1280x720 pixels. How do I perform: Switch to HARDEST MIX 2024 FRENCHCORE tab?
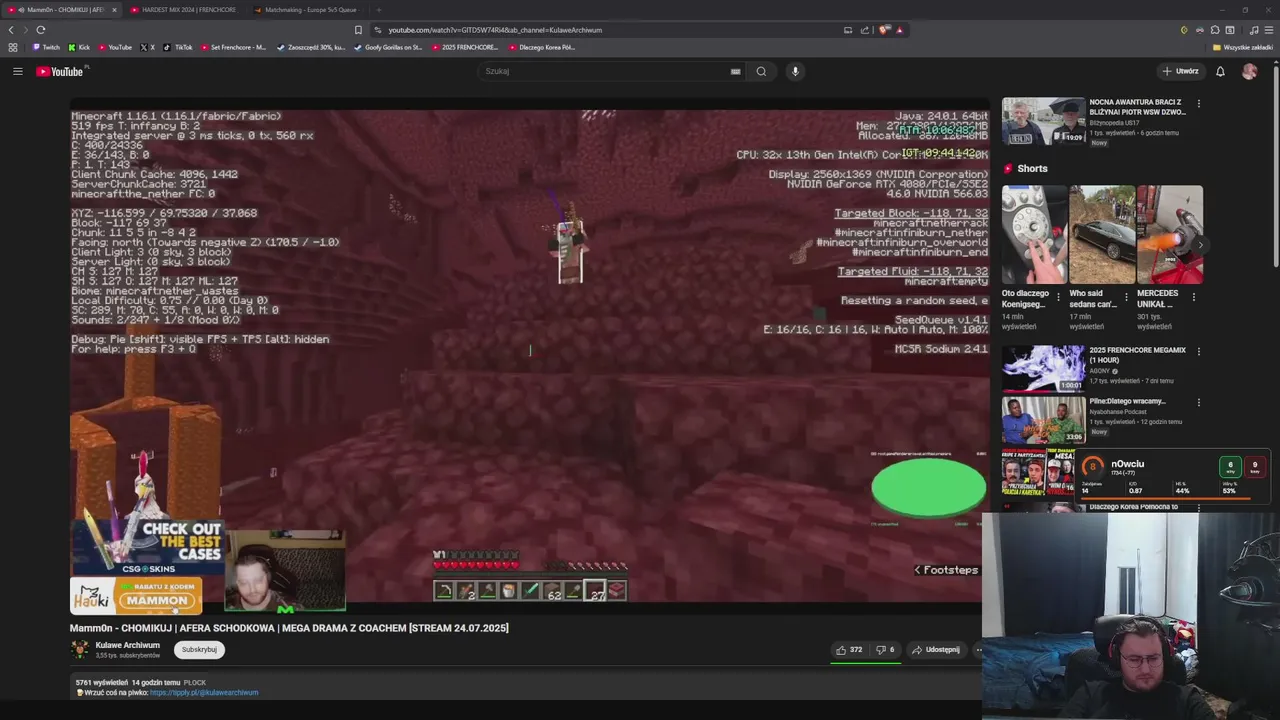click(184, 10)
